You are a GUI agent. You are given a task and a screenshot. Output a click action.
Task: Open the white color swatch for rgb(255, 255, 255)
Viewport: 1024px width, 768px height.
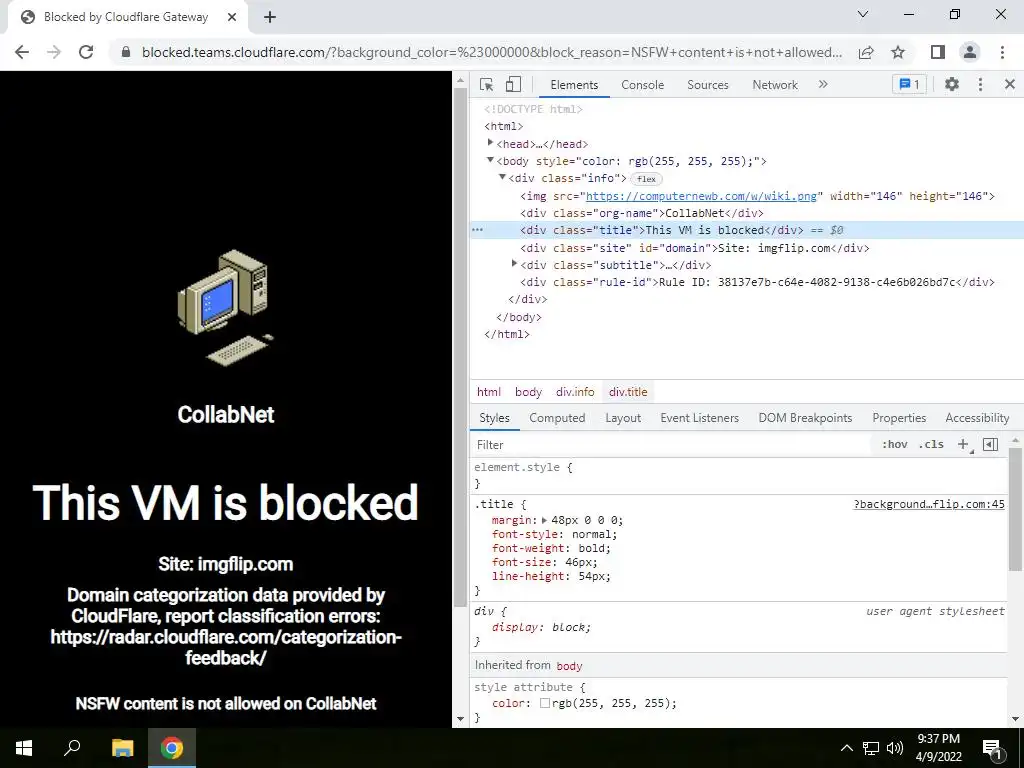[545, 703]
